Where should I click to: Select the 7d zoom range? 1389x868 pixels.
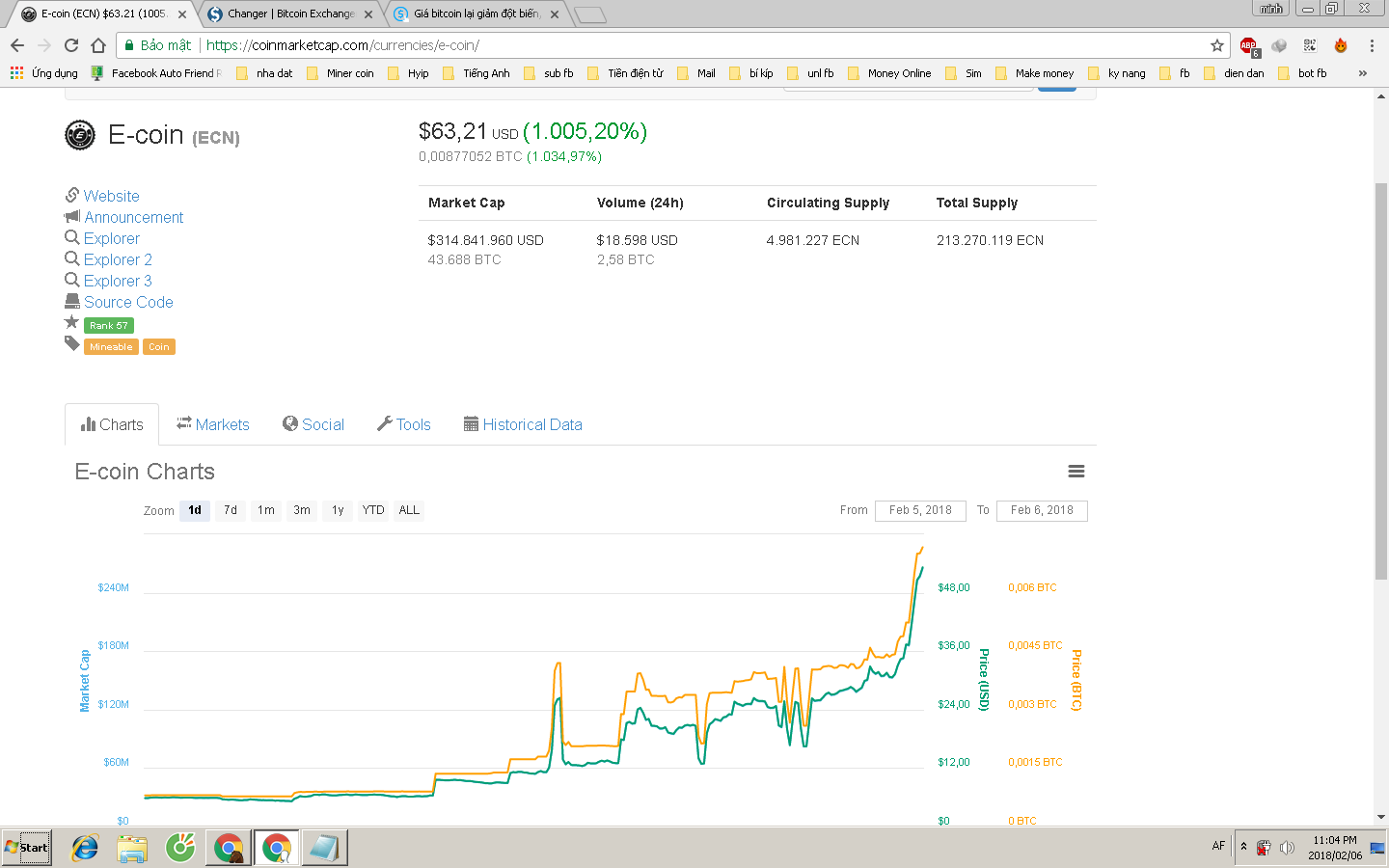pos(231,510)
